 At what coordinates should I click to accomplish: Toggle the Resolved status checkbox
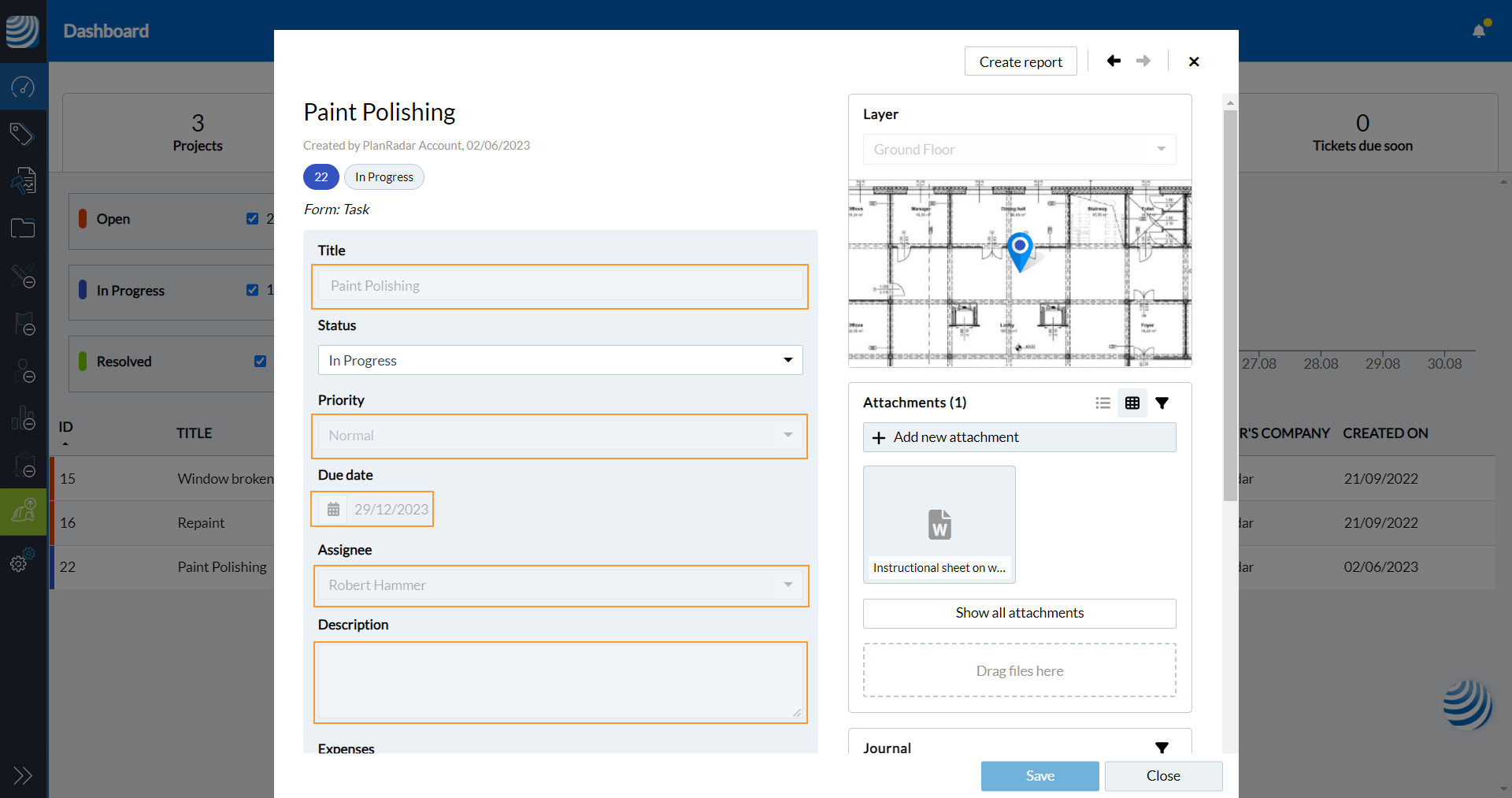[x=261, y=362]
